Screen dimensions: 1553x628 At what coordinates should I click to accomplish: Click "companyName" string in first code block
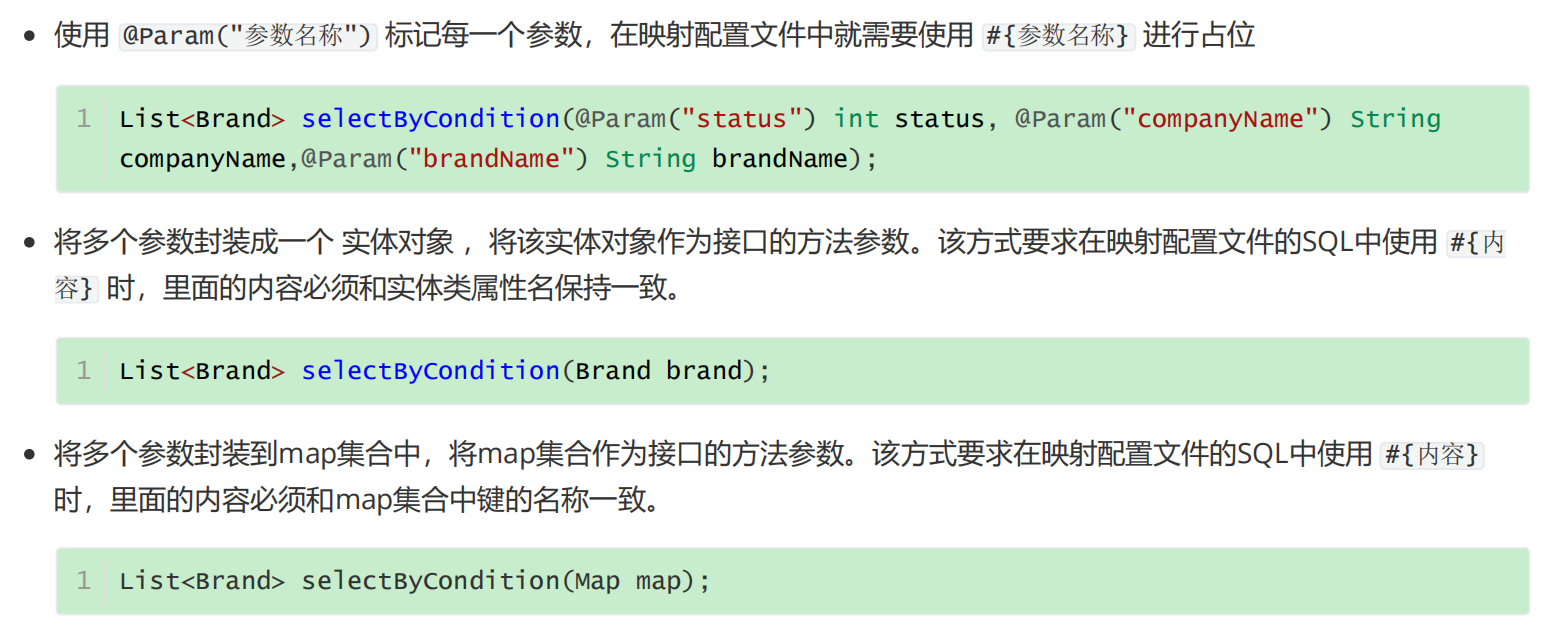click(x=1226, y=119)
